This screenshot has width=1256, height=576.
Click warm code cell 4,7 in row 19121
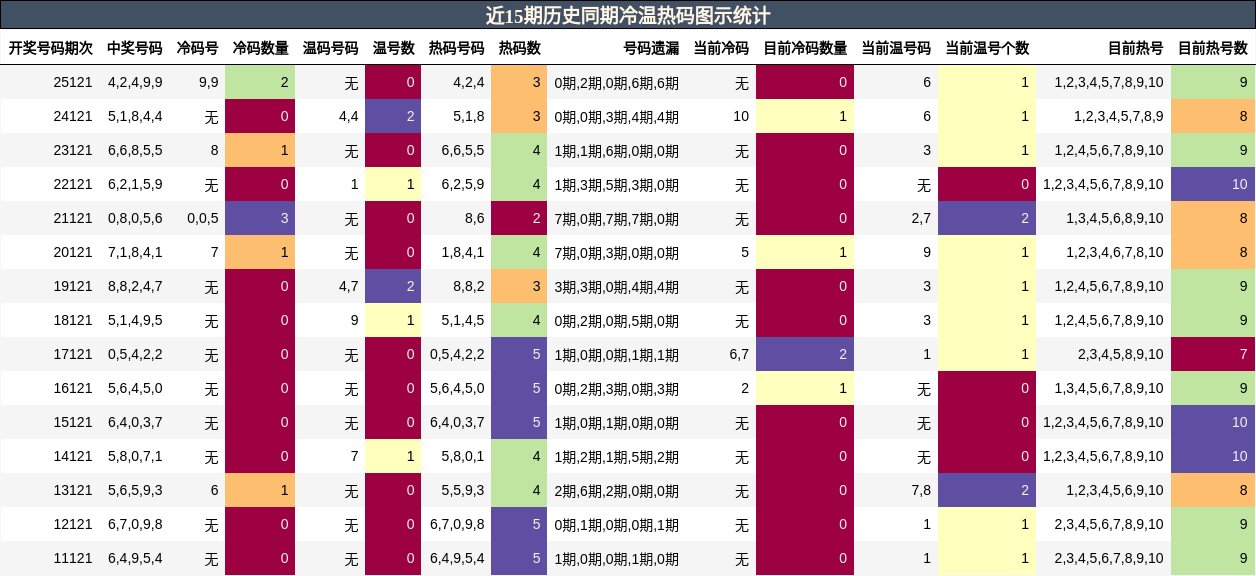tap(348, 286)
